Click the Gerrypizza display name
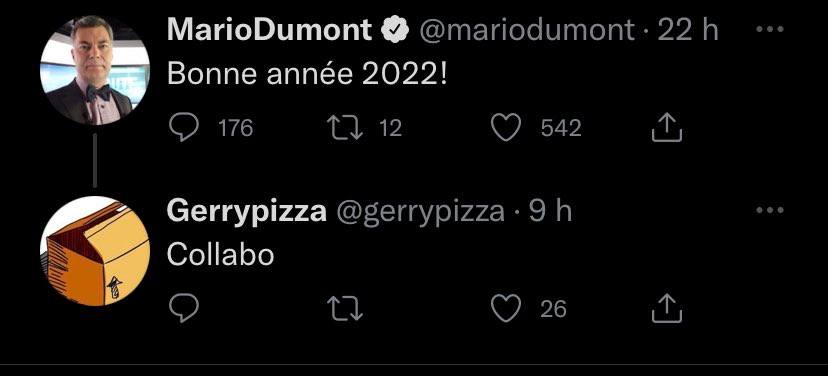The width and height of the screenshot is (828, 376). (x=247, y=212)
